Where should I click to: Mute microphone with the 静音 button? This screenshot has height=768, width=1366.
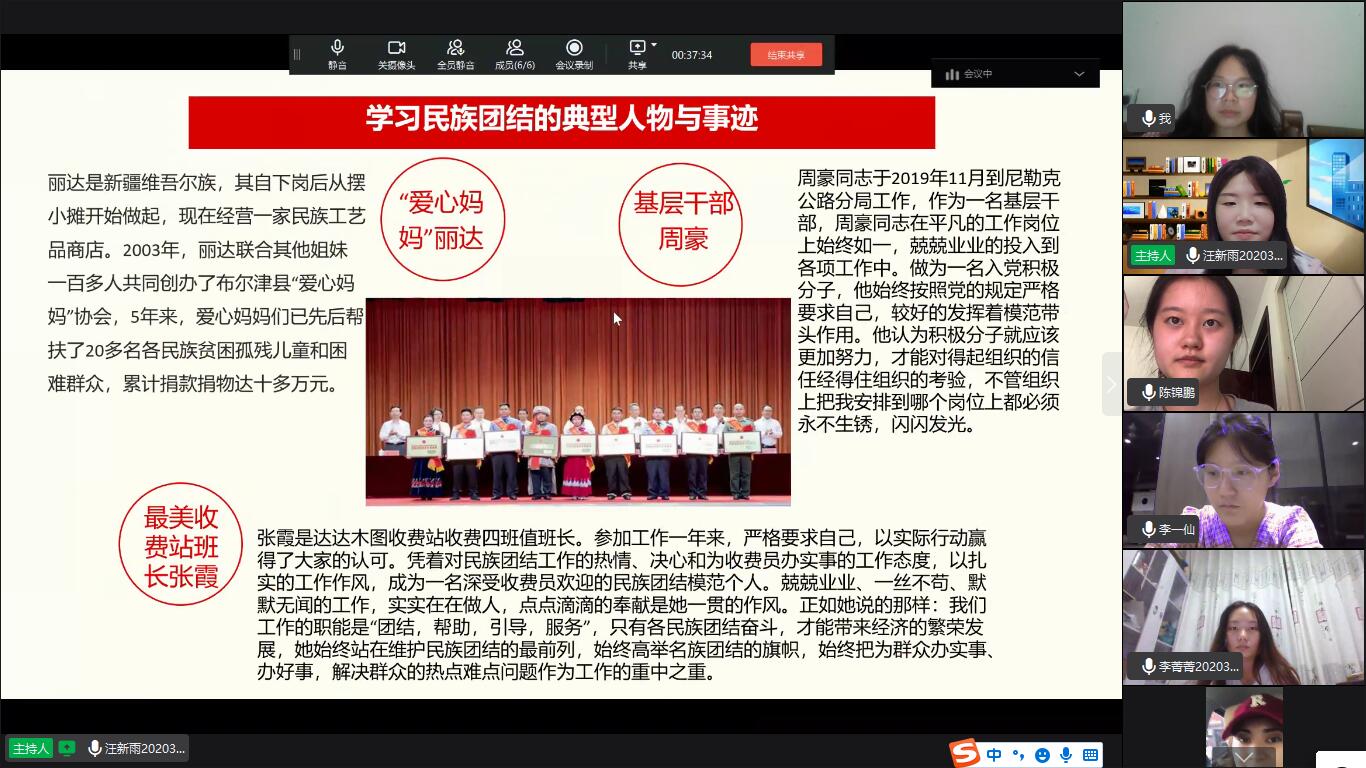point(337,53)
